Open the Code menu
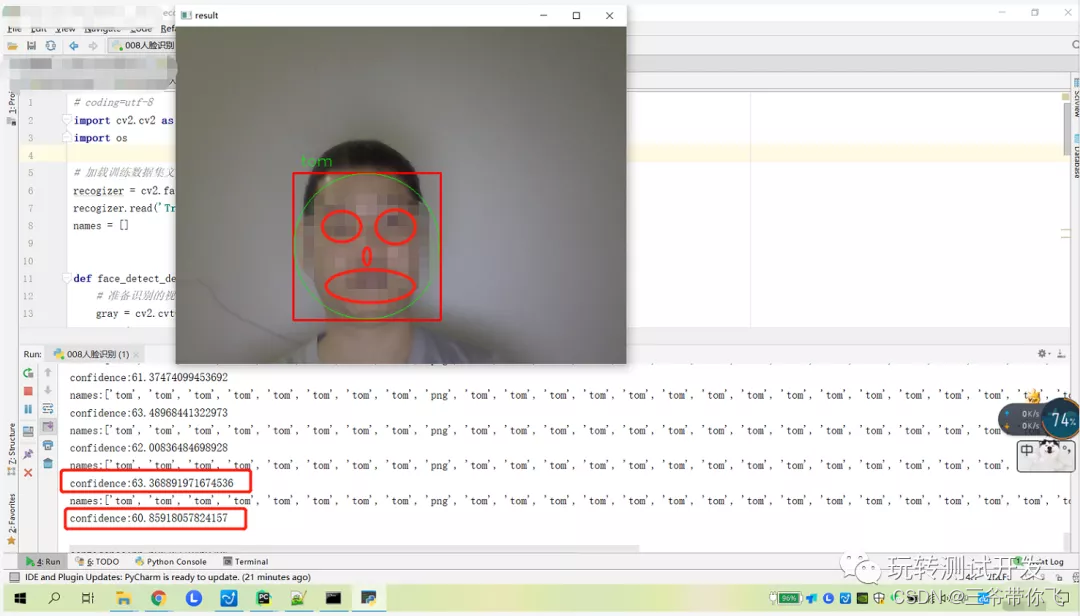 141,29
